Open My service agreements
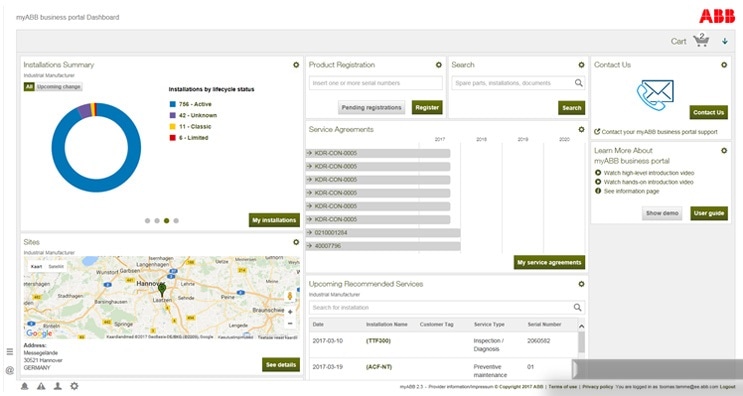 click(549, 262)
